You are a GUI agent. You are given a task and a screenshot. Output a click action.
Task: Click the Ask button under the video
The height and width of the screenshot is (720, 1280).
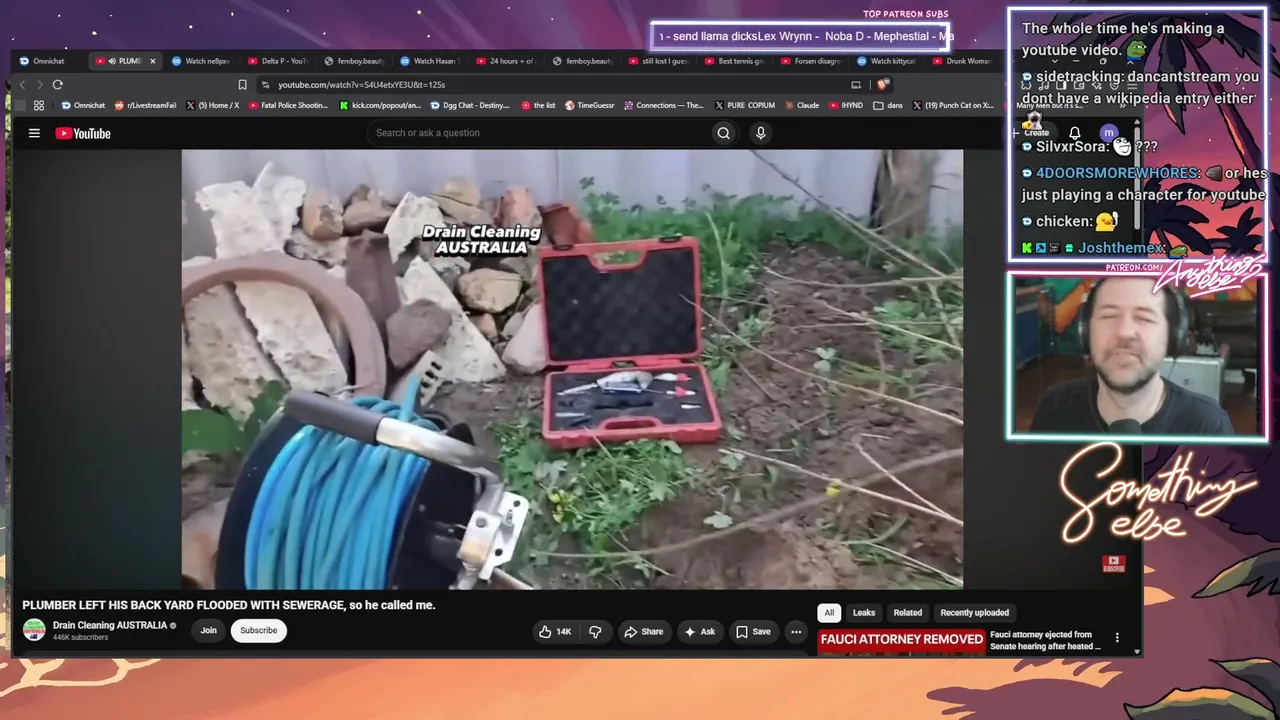(699, 632)
